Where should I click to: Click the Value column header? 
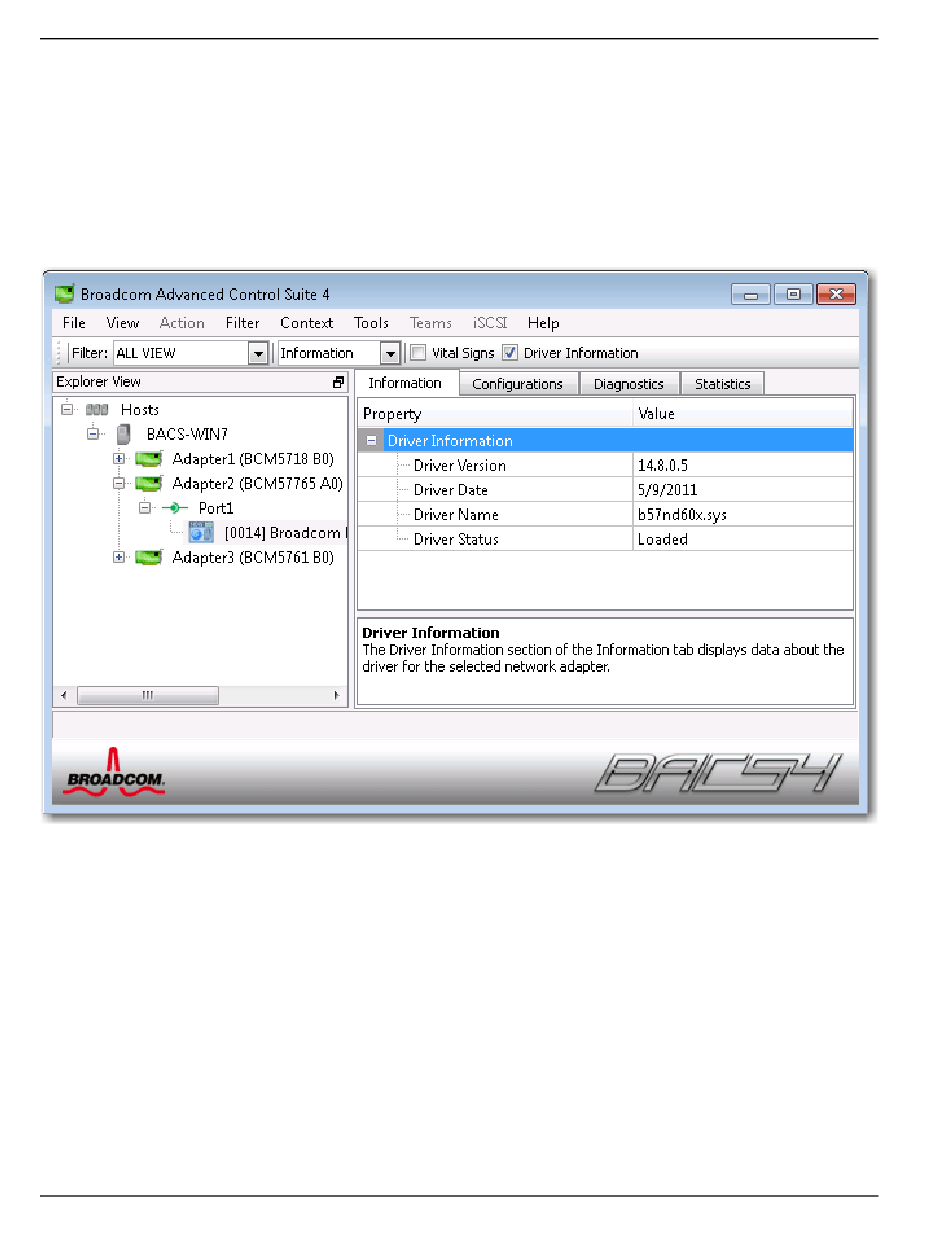tap(743, 413)
